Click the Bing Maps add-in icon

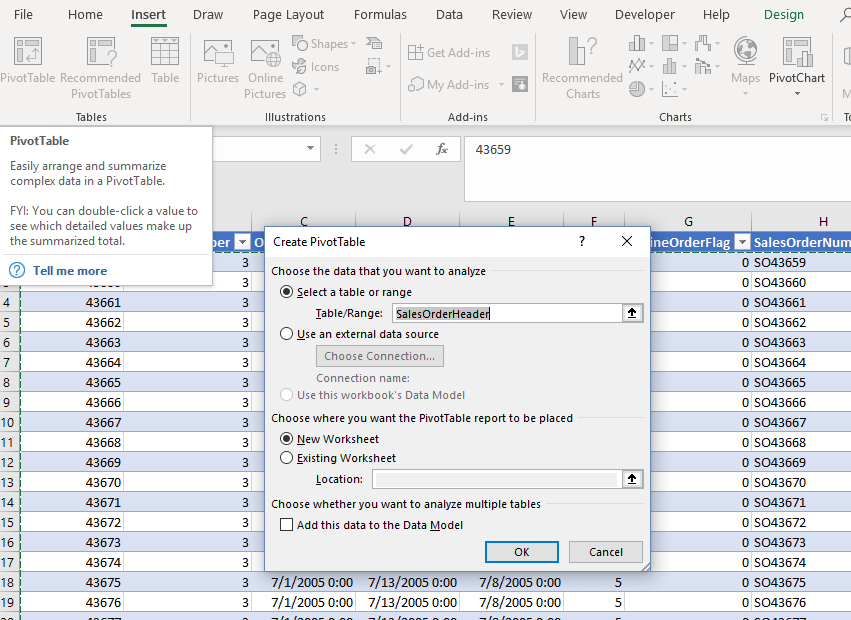(x=520, y=52)
